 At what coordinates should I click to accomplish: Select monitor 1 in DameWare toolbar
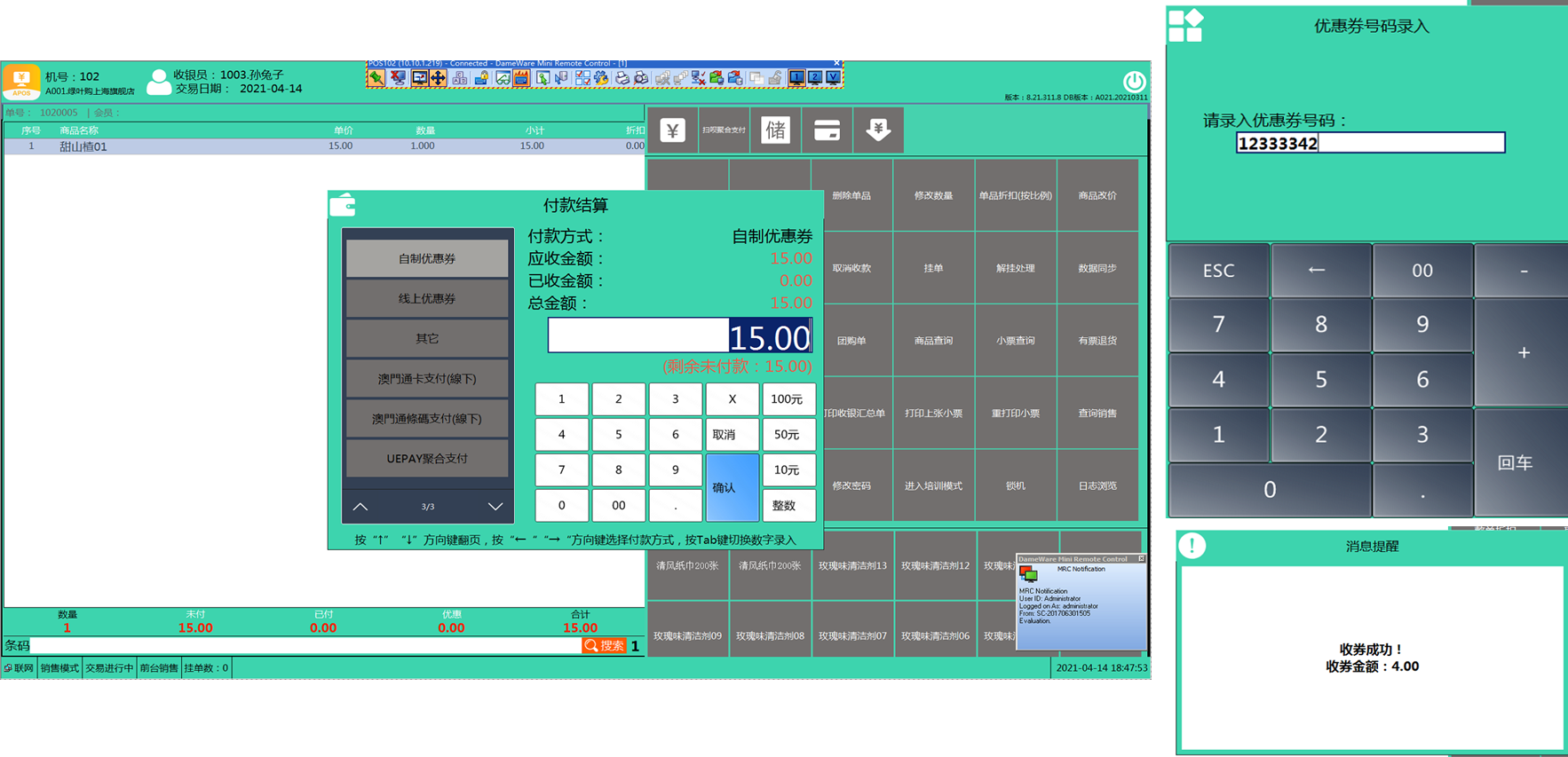(796, 78)
